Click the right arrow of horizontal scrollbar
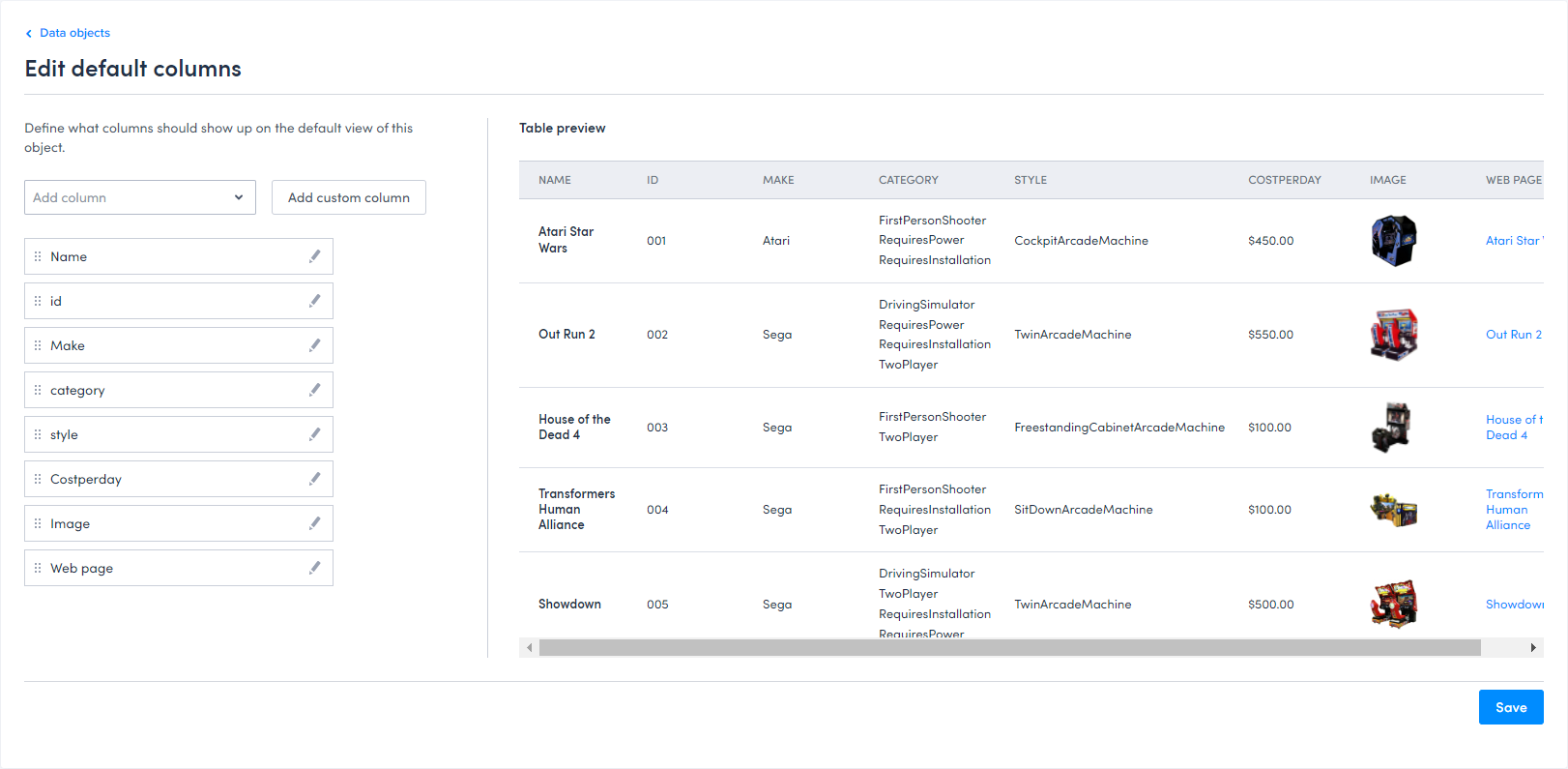The height and width of the screenshot is (769, 1568). (1533, 648)
